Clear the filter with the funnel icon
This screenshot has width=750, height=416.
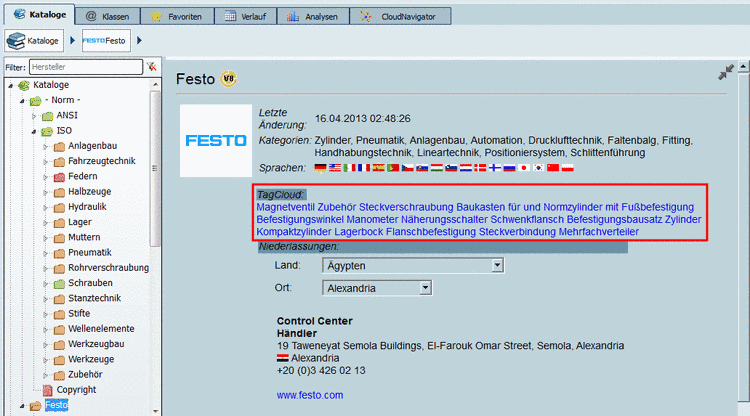152,67
